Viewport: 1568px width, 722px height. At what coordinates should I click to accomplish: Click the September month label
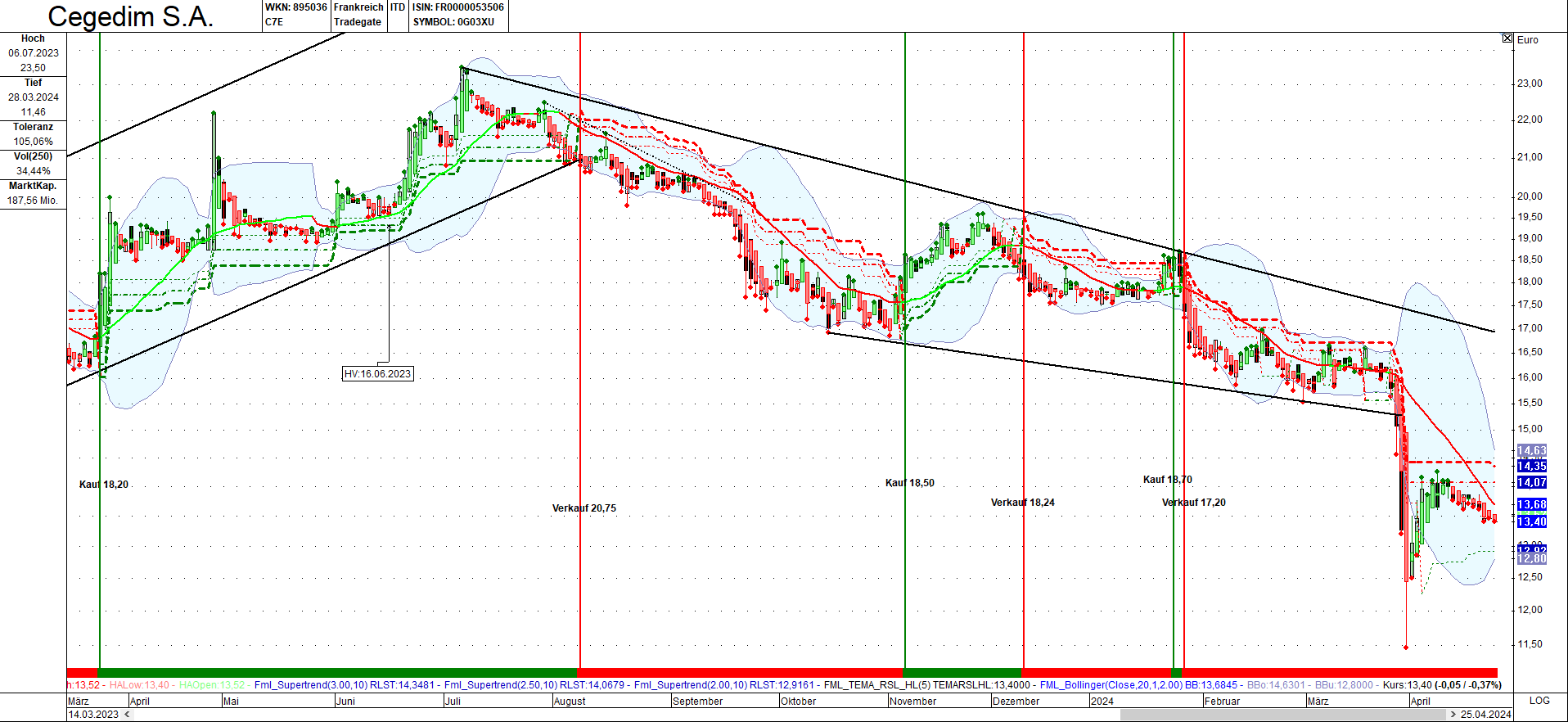tap(697, 702)
